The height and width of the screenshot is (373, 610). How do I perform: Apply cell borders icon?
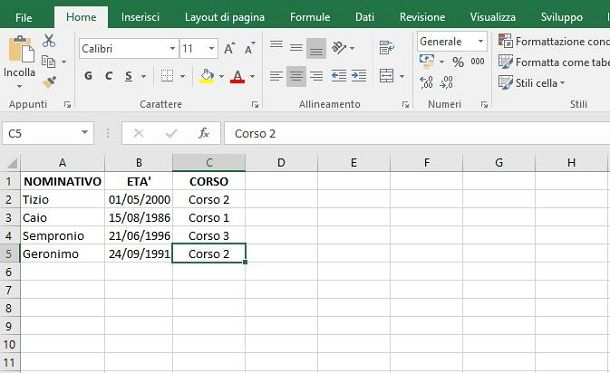pyautogui.click(x=167, y=76)
